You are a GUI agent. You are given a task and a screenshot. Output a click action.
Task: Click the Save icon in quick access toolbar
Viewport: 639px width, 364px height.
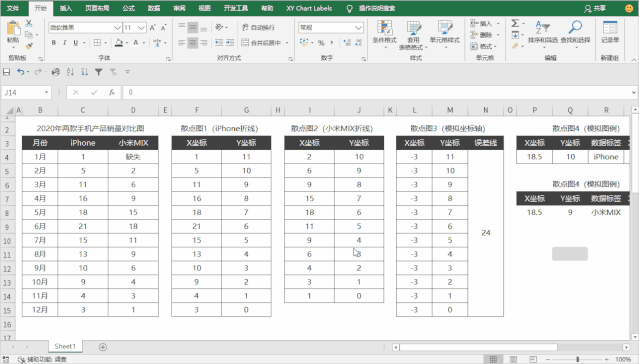(7, 72)
